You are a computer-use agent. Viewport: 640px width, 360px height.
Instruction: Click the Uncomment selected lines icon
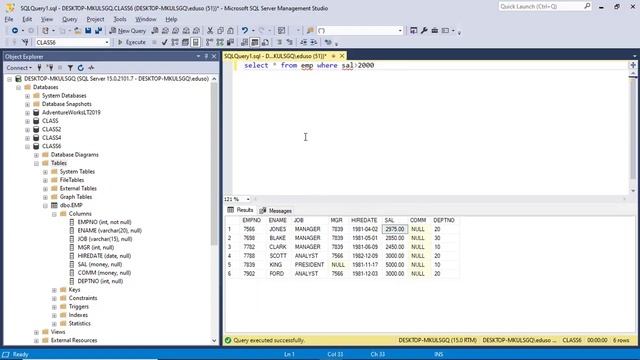point(289,42)
